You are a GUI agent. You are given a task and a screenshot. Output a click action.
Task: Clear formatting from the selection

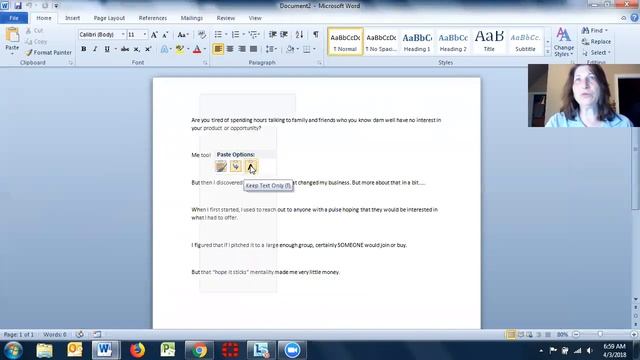[x=202, y=35]
